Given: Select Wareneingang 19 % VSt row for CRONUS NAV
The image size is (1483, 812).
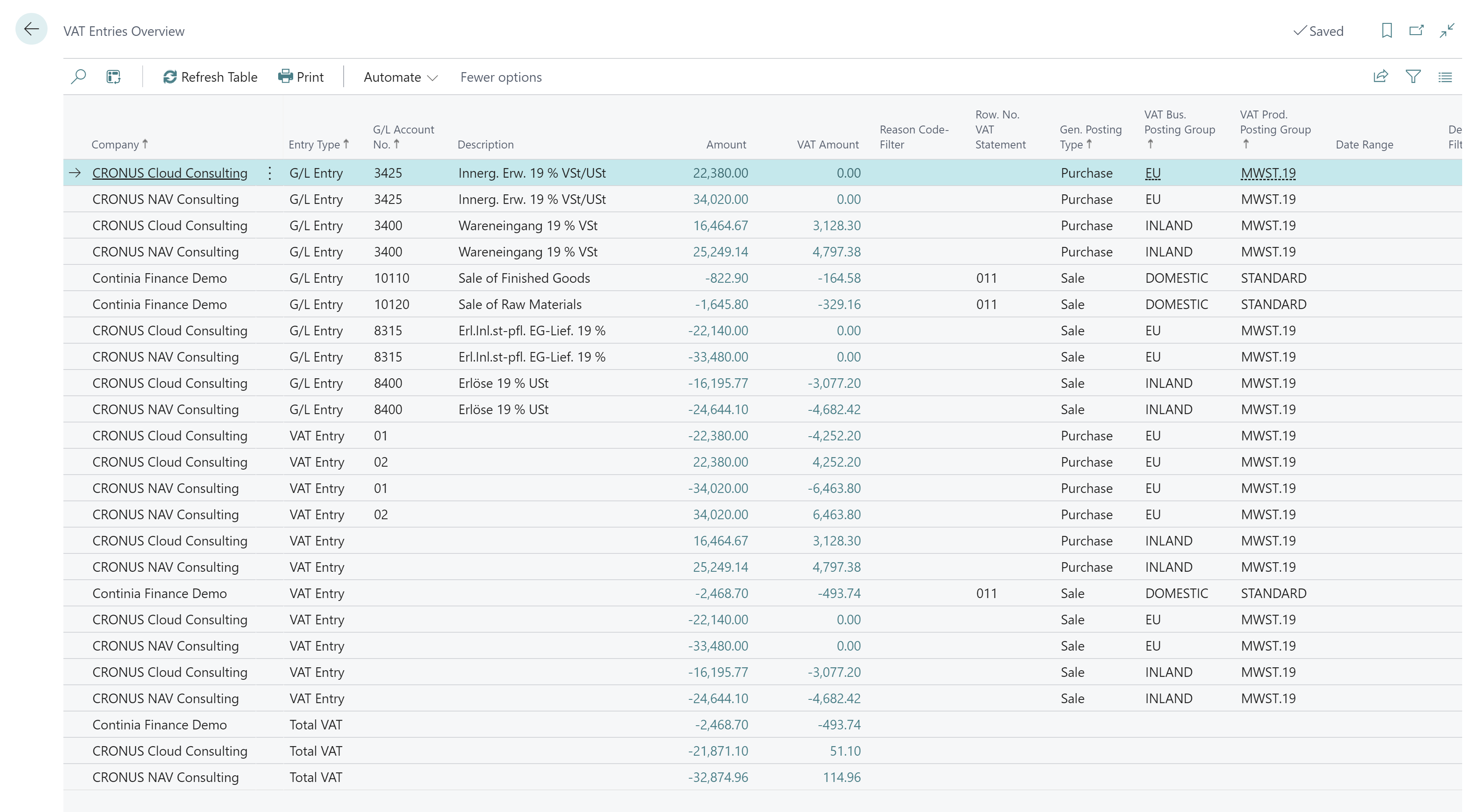Looking at the screenshot, I should [762, 251].
